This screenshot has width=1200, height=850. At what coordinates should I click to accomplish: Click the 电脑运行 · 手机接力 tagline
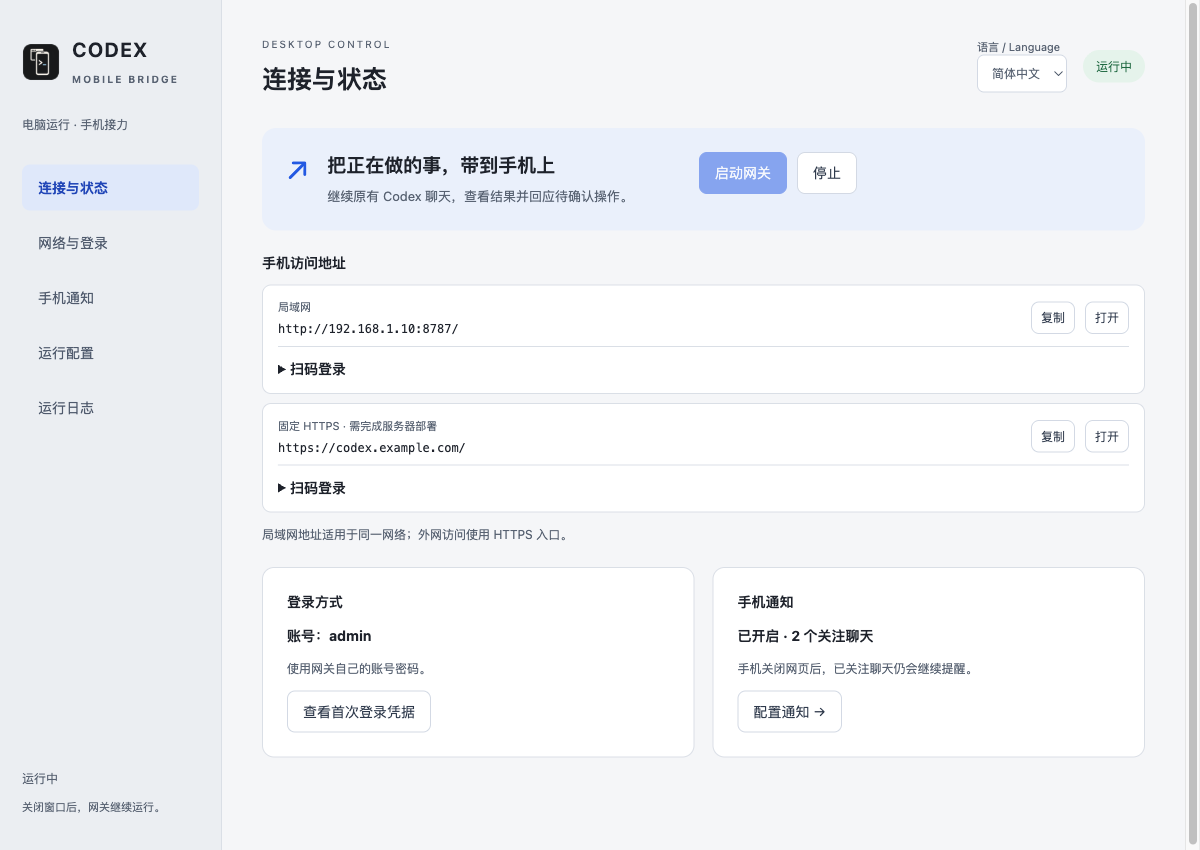[75, 125]
